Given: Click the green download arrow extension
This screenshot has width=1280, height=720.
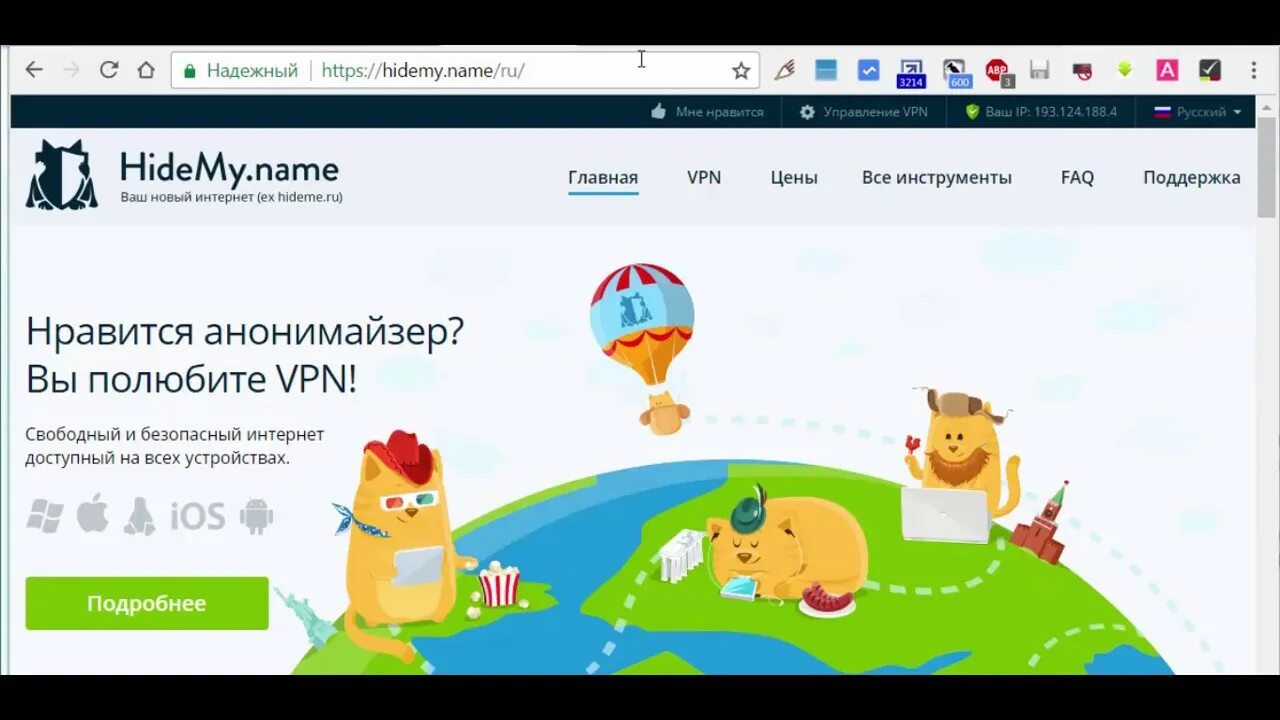Looking at the screenshot, I should [x=1125, y=69].
